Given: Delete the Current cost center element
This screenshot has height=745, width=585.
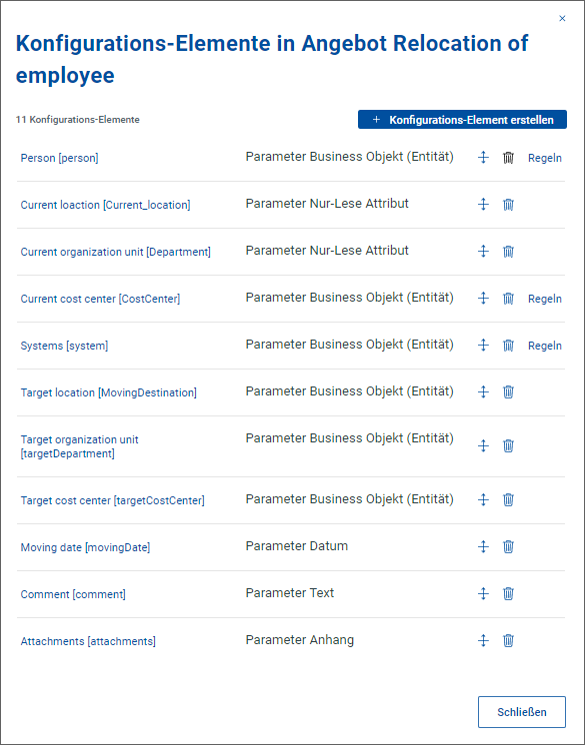Looking at the screenshot, I should click(508, 298).
